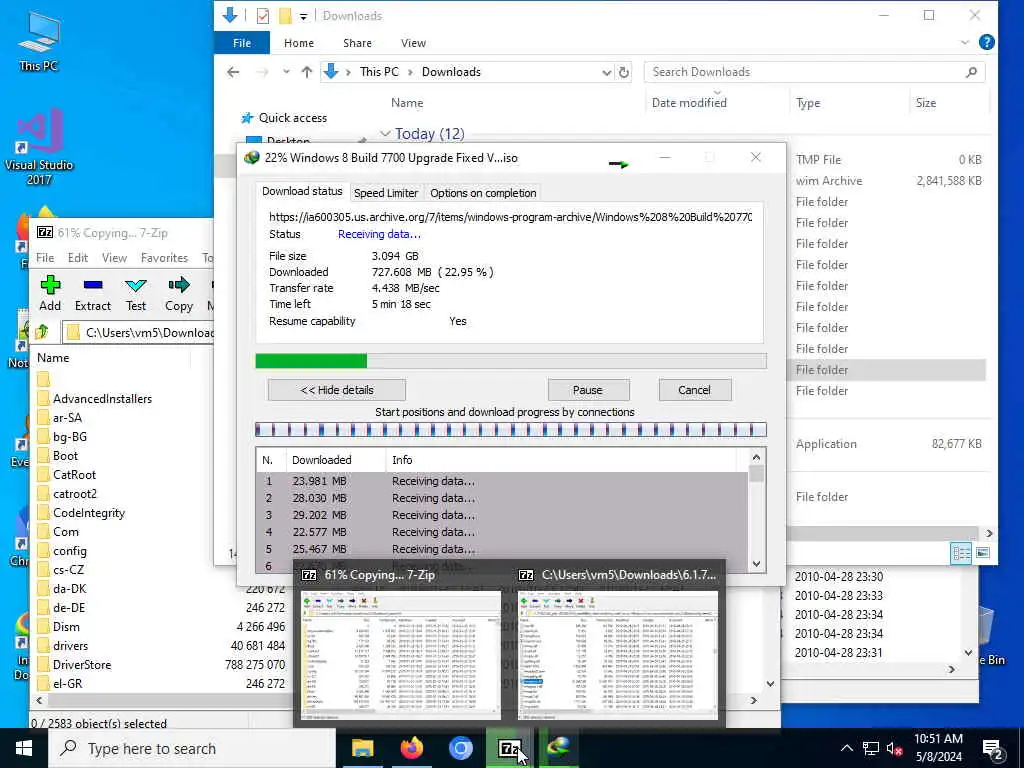Click the taskbar search box
1024x768 pixels.
(192, 748)
